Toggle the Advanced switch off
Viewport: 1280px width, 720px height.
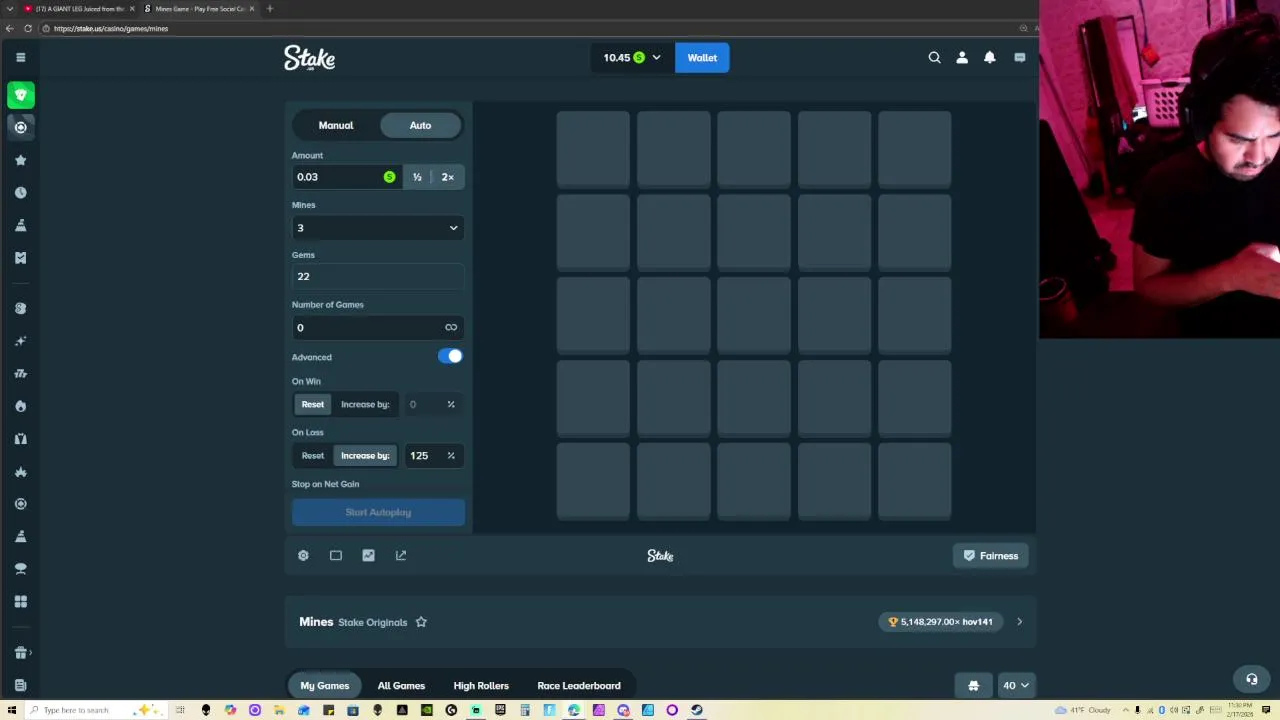pos(450,356)
